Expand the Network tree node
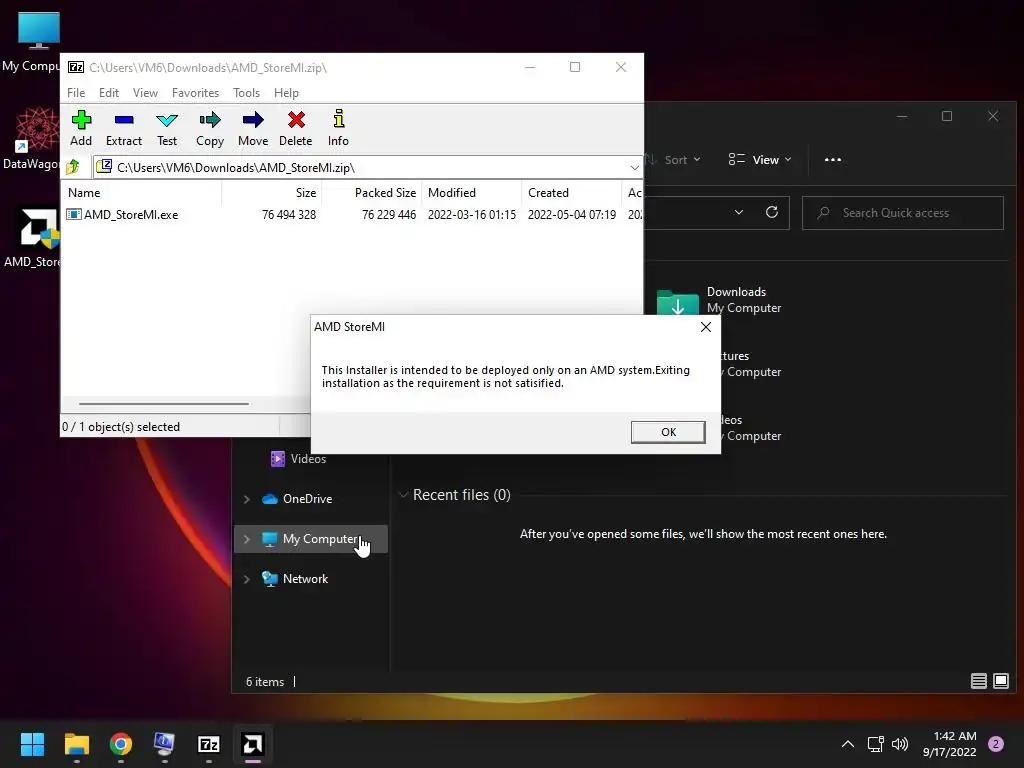1024x768 pixels. [247, 579]
